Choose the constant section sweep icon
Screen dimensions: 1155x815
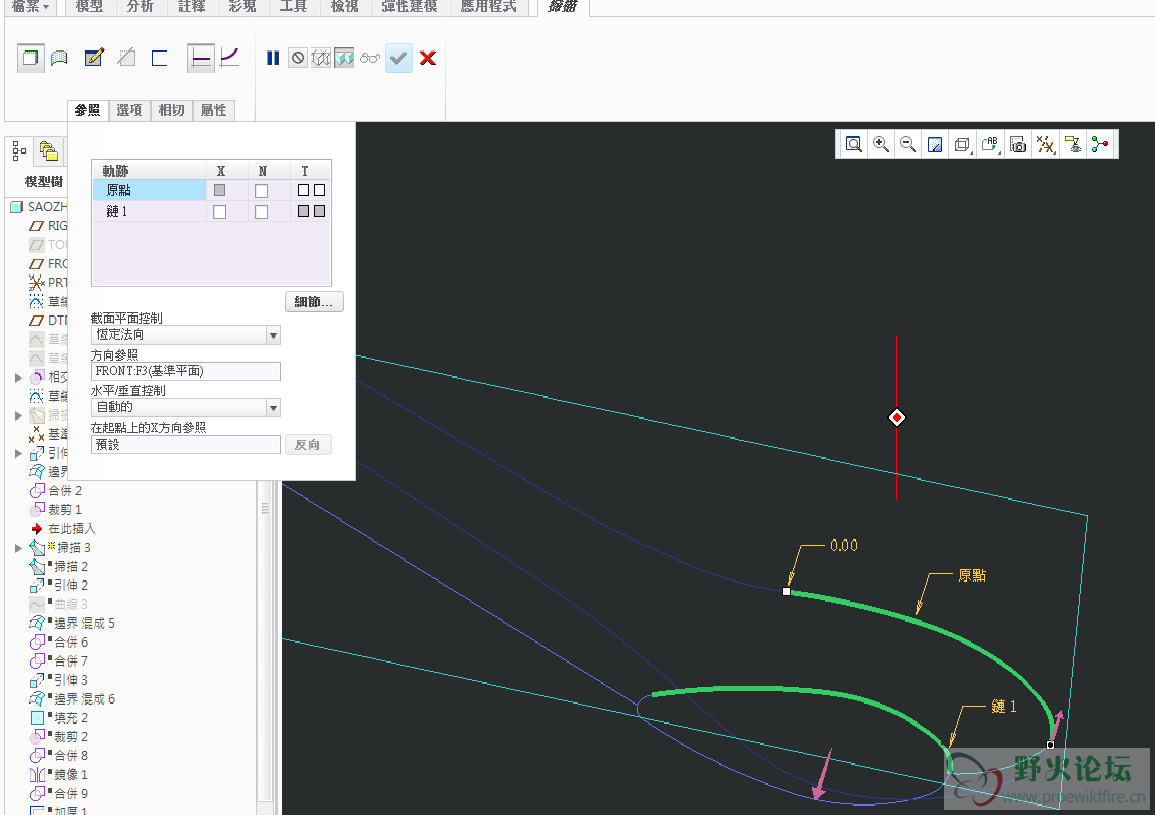[200, 57]
